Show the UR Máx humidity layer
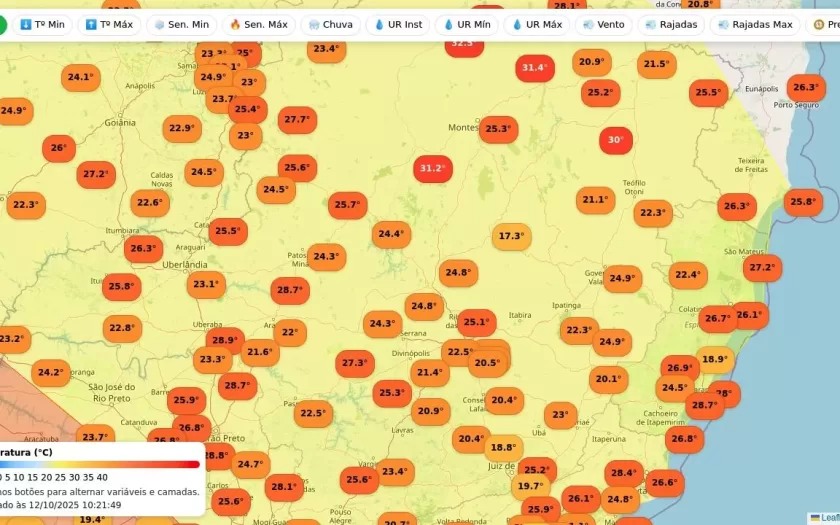Viewport: 840px width, 525px height. click(537, 24)
